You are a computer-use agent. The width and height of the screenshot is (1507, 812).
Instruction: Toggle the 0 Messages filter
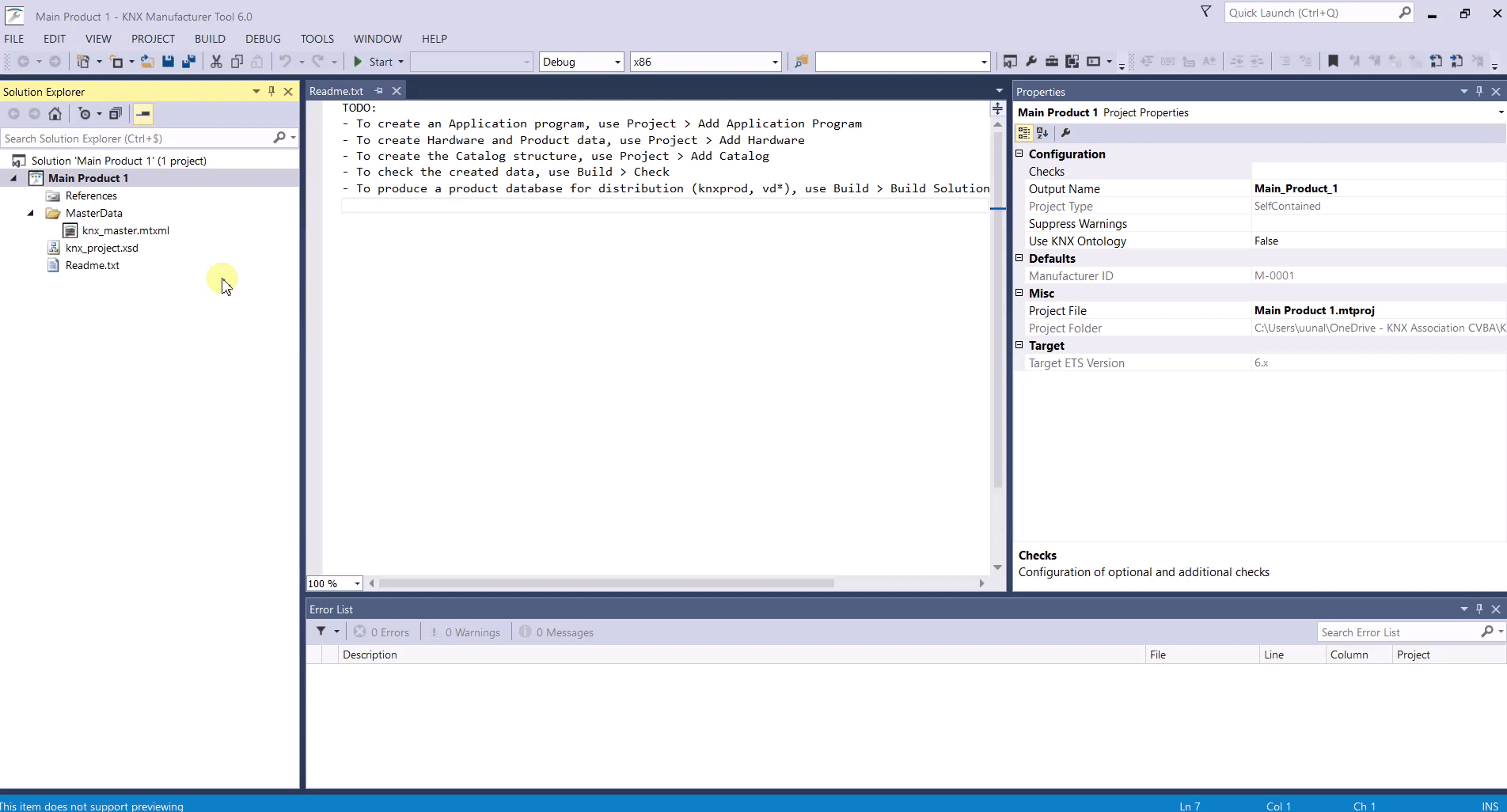(556, 632)
